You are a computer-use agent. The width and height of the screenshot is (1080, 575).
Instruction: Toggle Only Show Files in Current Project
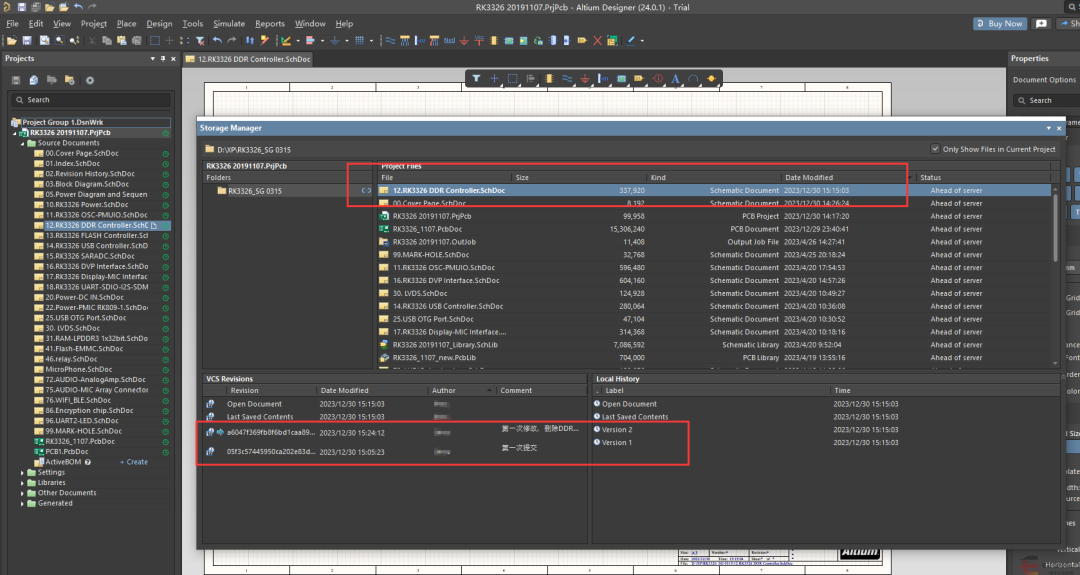point(936,149)
